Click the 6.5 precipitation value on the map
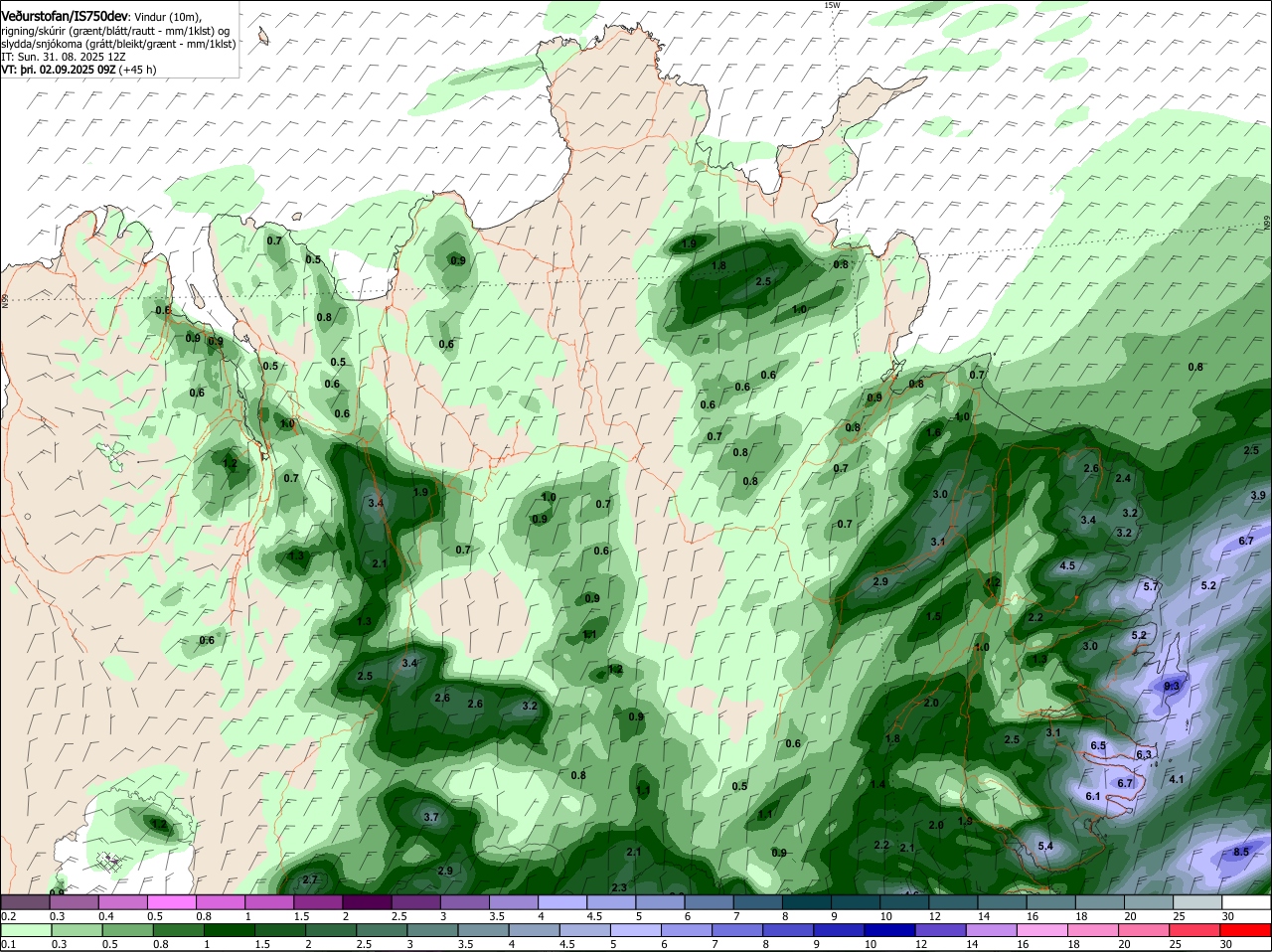This screenshot has height=952, width=1272. (x=1098, y=745)
